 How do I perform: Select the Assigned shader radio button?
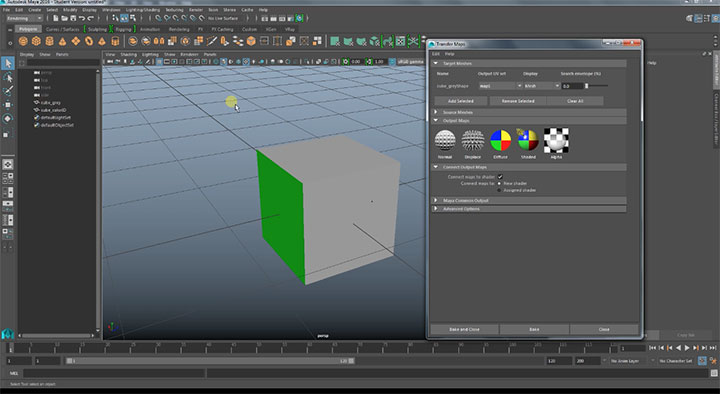[x=499, y=190]
